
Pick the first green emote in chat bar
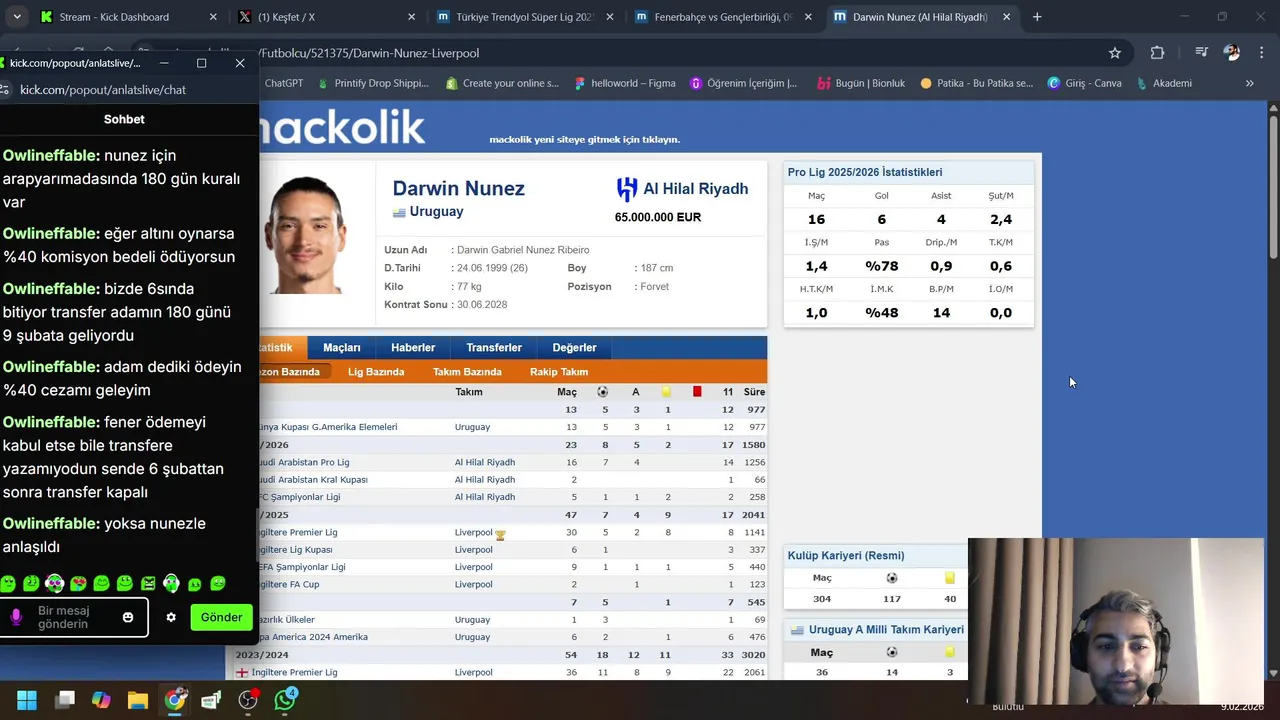point(8,583)
